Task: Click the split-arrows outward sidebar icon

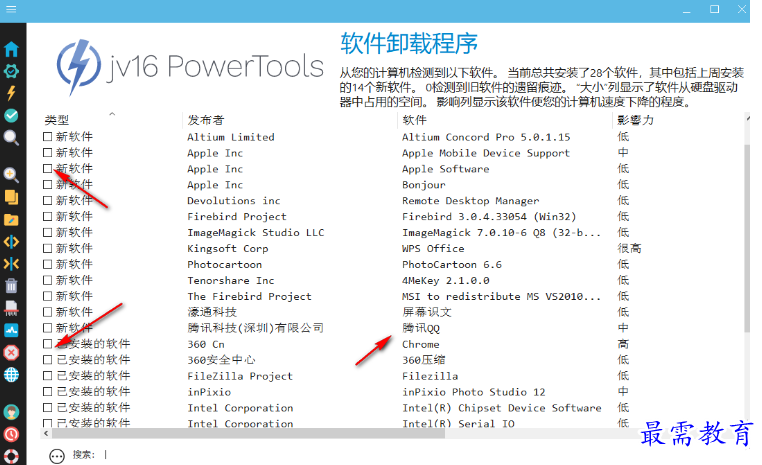Action: point(11,241)
